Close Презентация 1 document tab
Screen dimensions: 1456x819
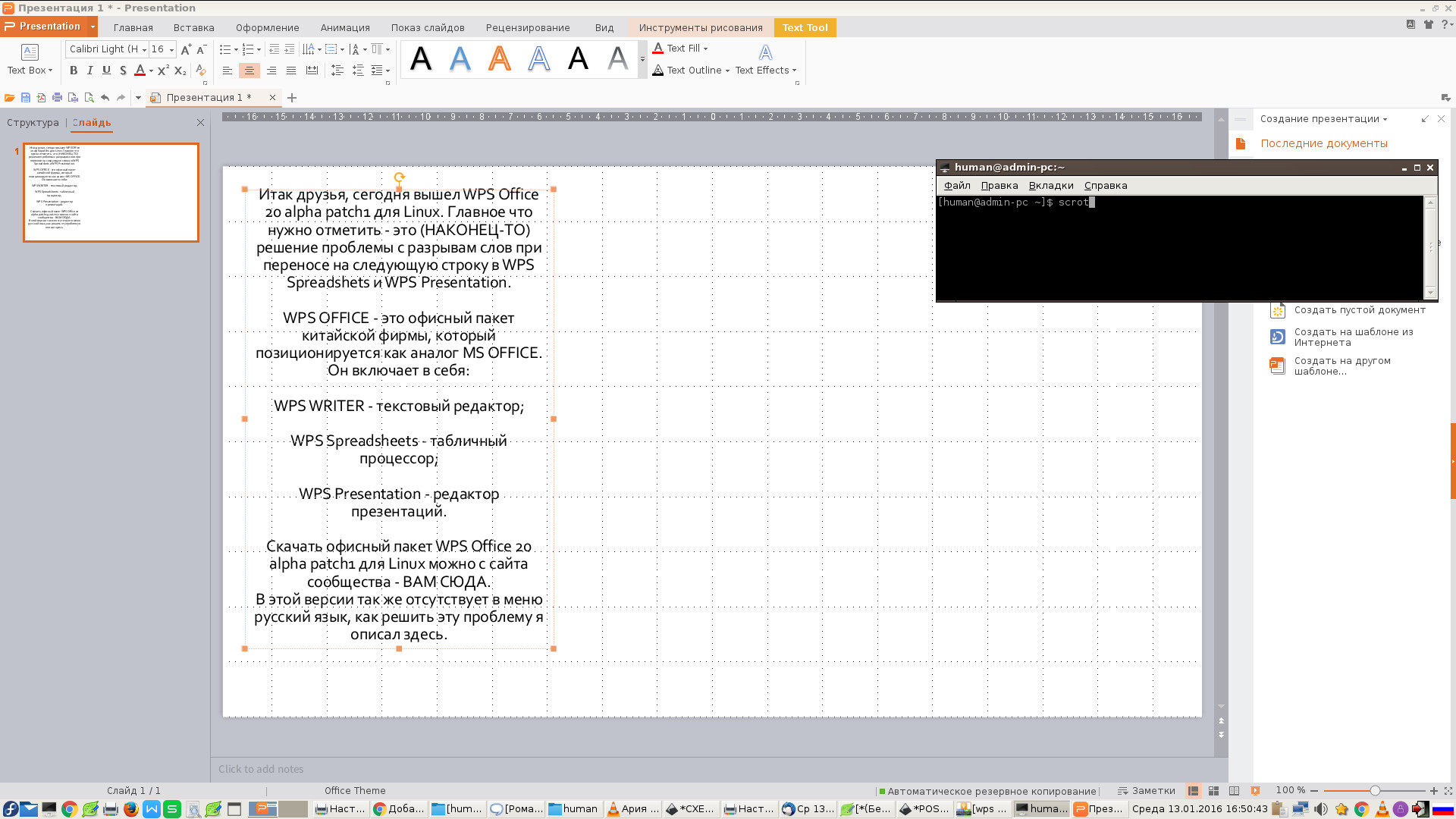pos(272,98)
